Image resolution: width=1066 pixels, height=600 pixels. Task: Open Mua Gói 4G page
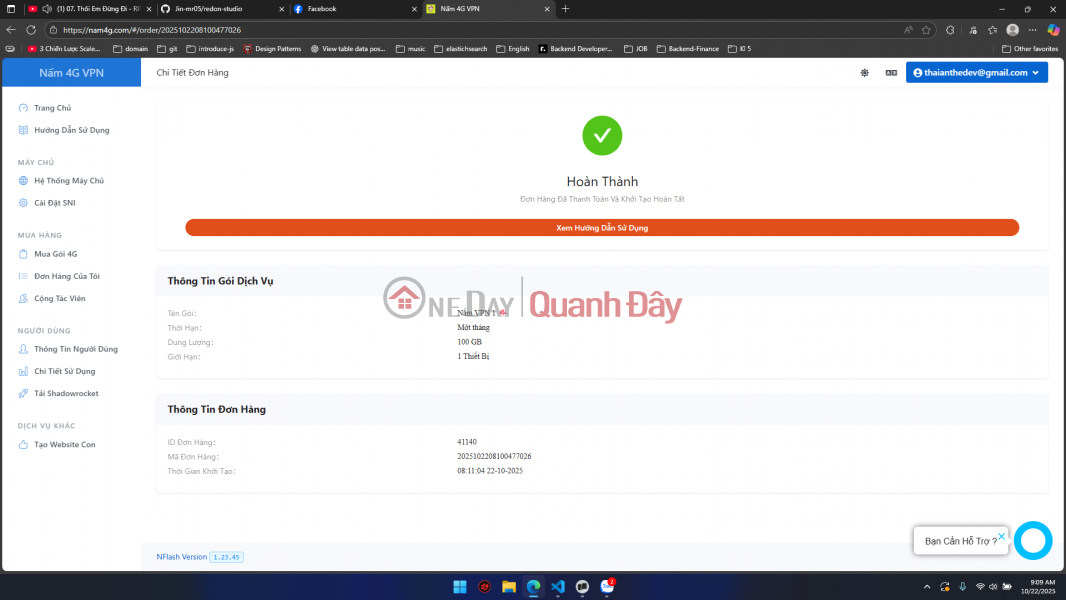click(x=22, y=253)
